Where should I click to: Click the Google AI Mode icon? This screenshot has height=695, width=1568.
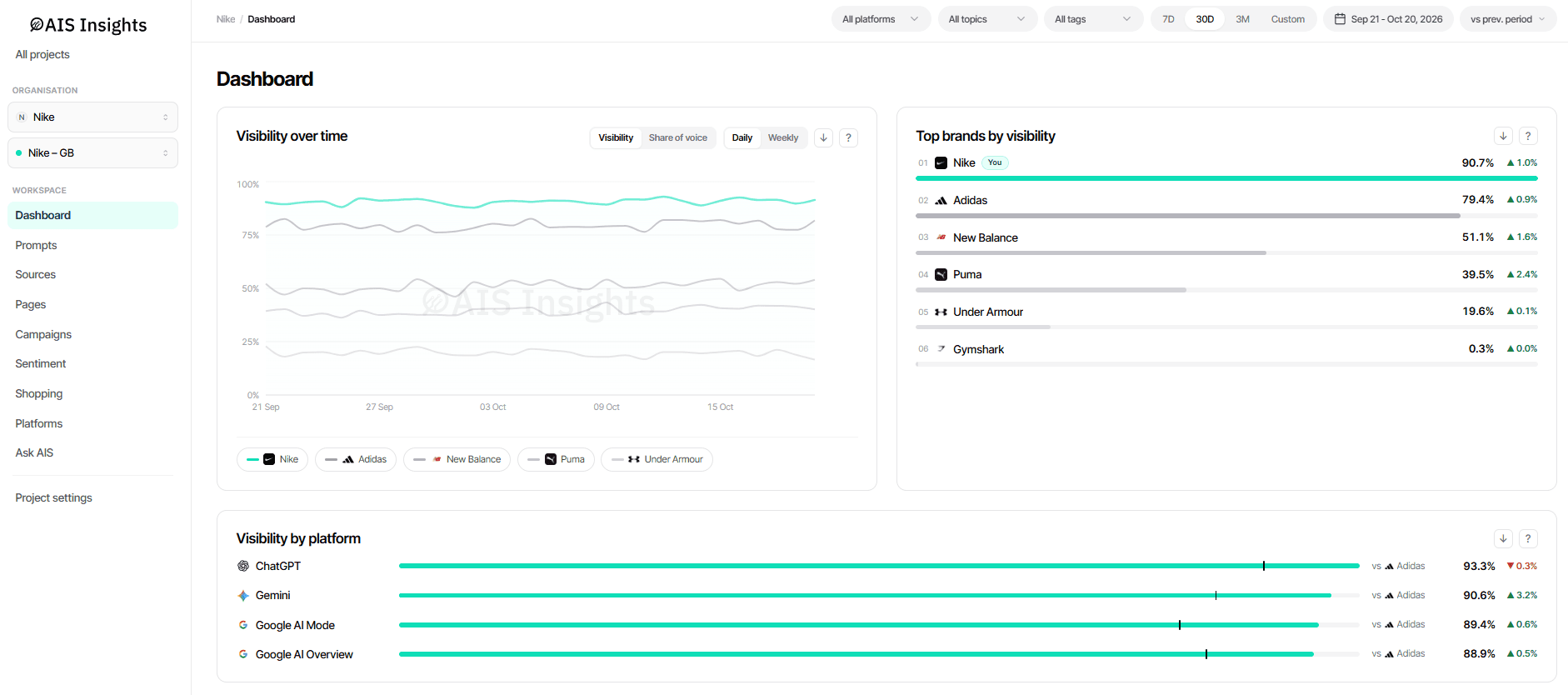pos(243,625)
